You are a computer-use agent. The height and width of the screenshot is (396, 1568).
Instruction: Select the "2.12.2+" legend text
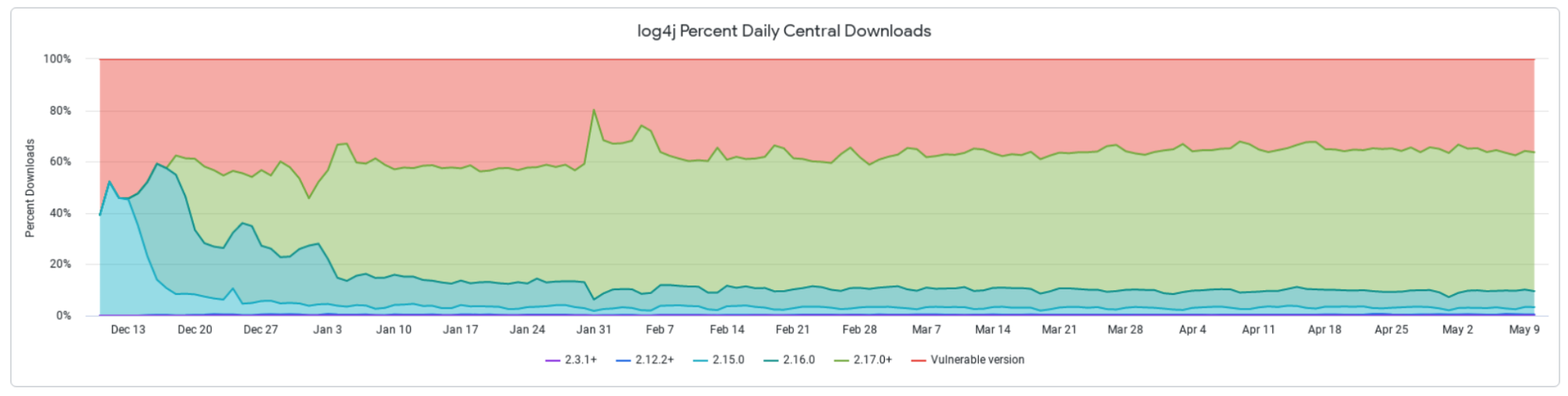coord(654,360)
